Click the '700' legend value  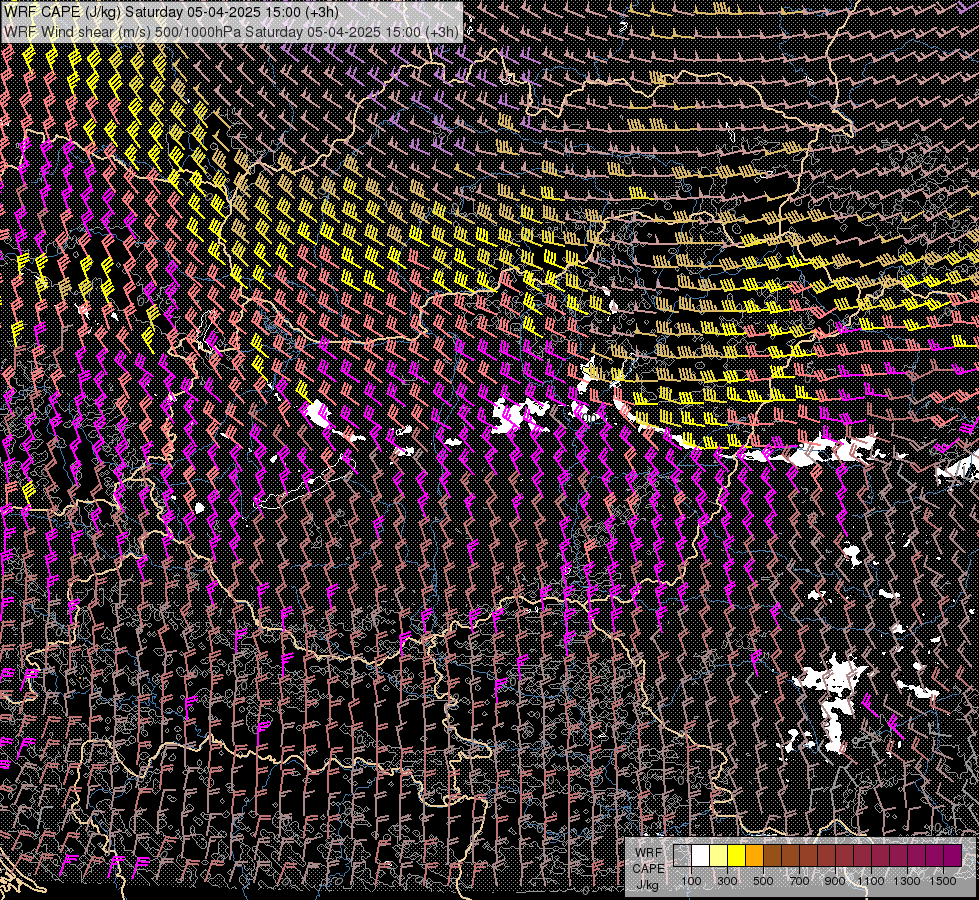[799, 881]
